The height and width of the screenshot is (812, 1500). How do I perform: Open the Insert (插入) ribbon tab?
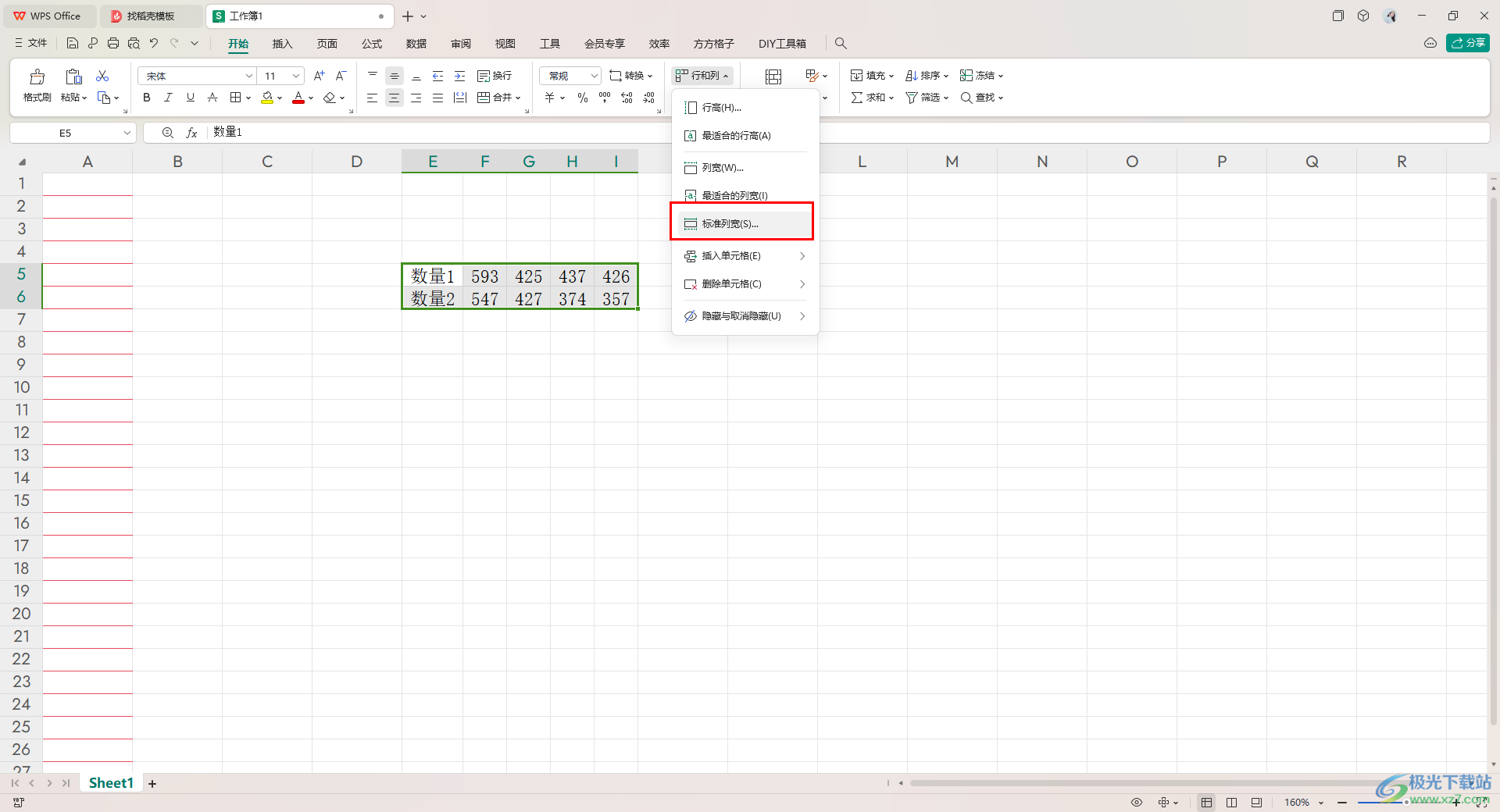[x=282, y=44]
